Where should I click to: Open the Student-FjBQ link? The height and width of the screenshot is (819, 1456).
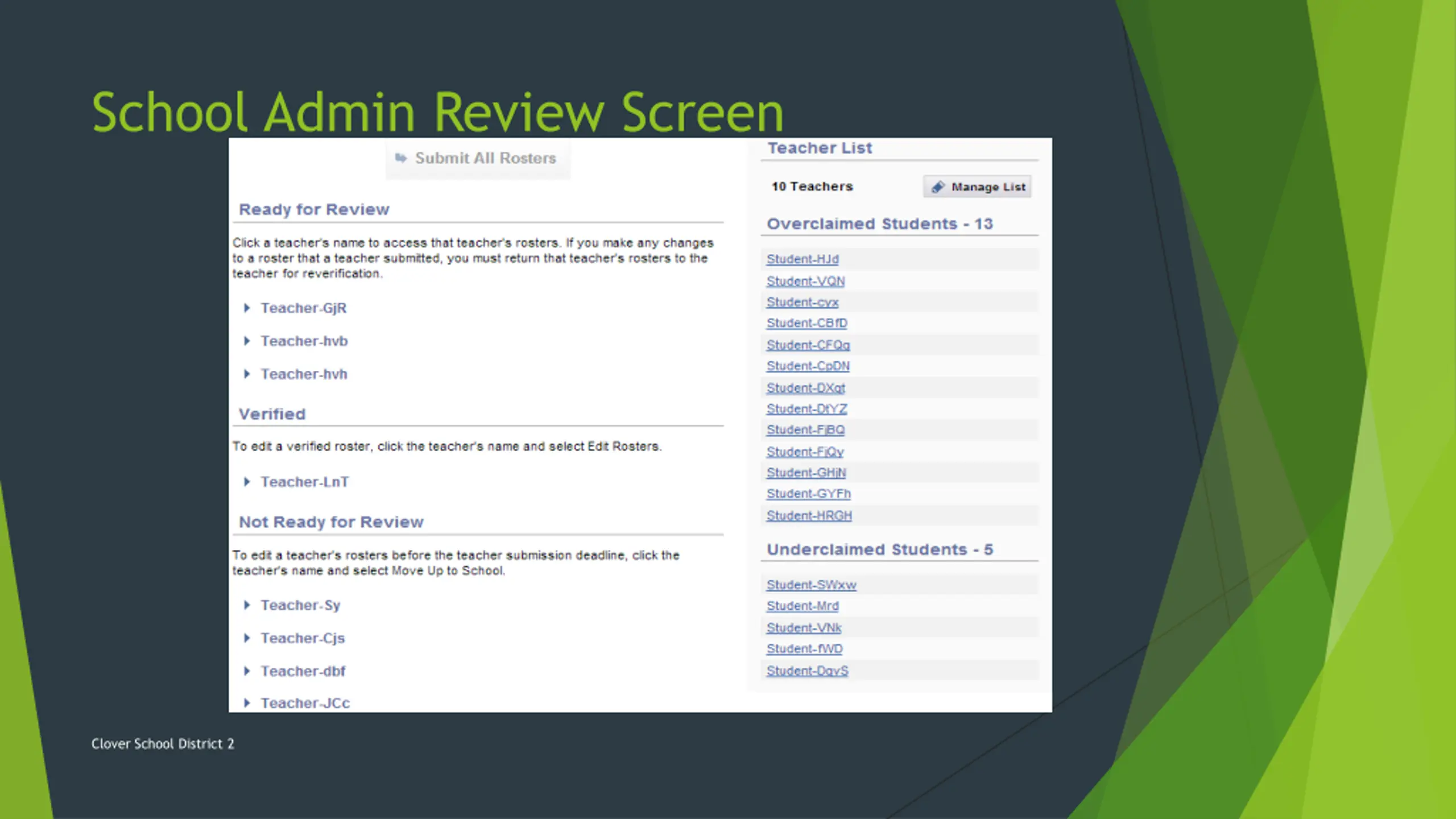tap(805, 430)
